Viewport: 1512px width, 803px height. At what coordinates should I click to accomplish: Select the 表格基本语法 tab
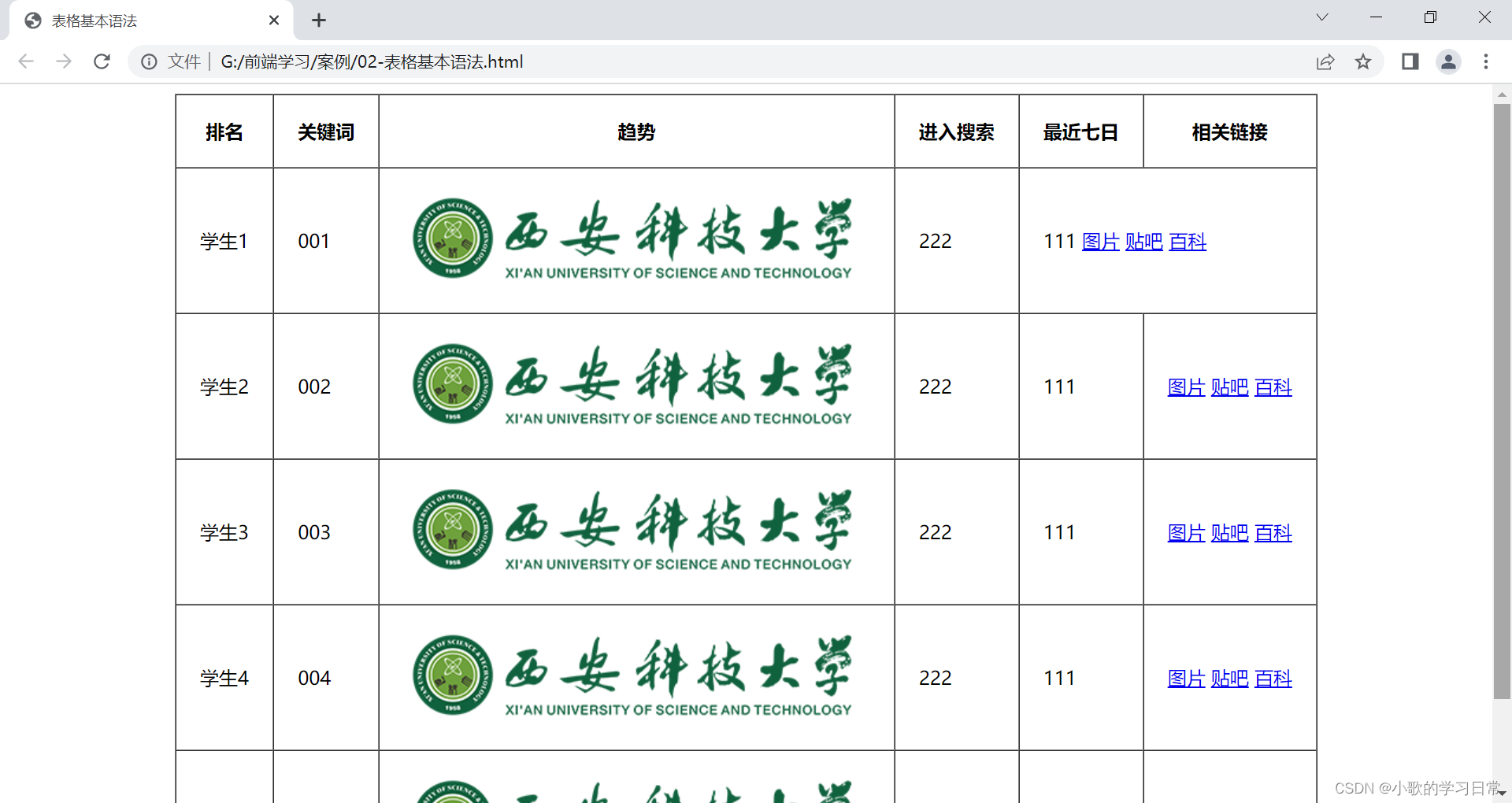[151, 20]
